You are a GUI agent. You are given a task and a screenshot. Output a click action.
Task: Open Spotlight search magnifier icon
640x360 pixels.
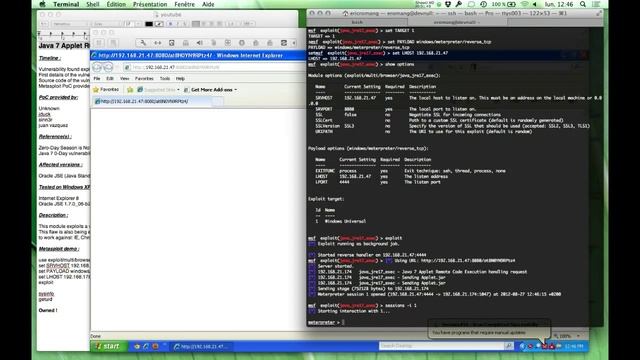(583, 4)
